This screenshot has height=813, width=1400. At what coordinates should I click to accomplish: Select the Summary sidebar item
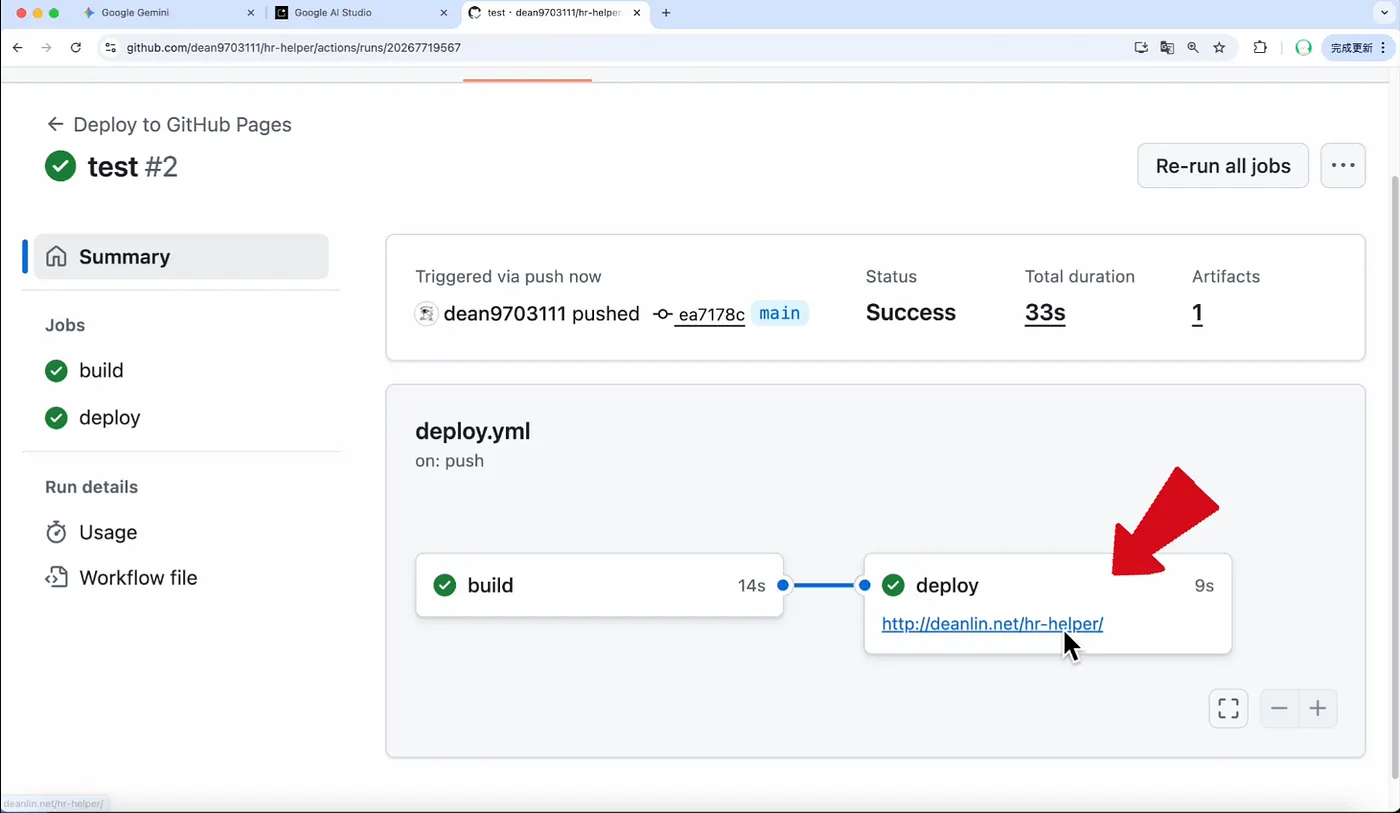181,257
